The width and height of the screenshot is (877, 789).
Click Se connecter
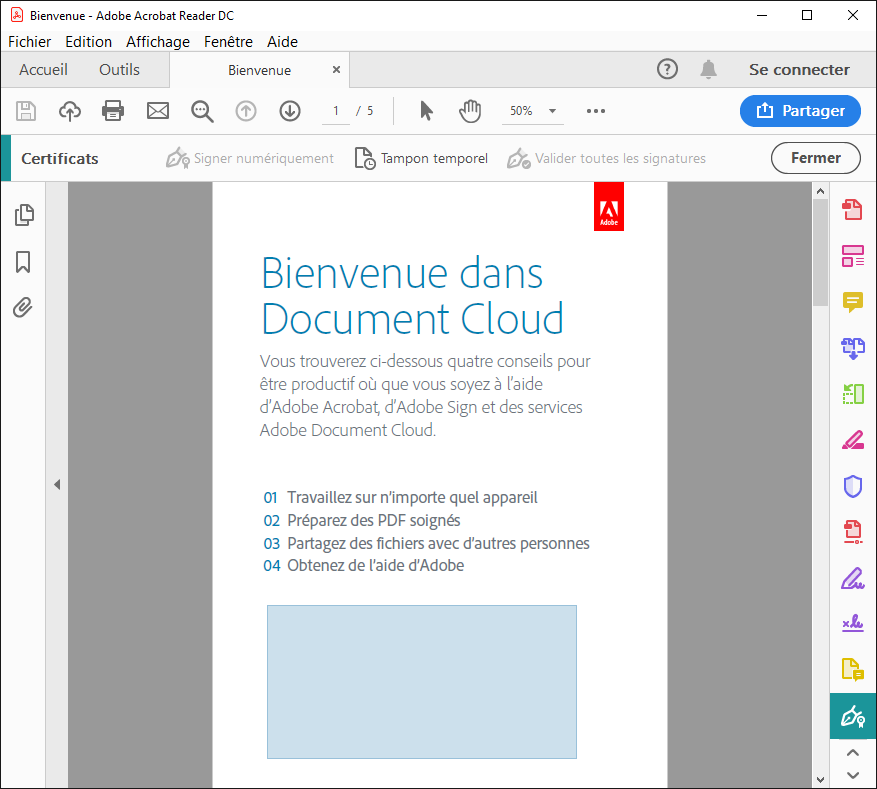[x=799, y=69]
